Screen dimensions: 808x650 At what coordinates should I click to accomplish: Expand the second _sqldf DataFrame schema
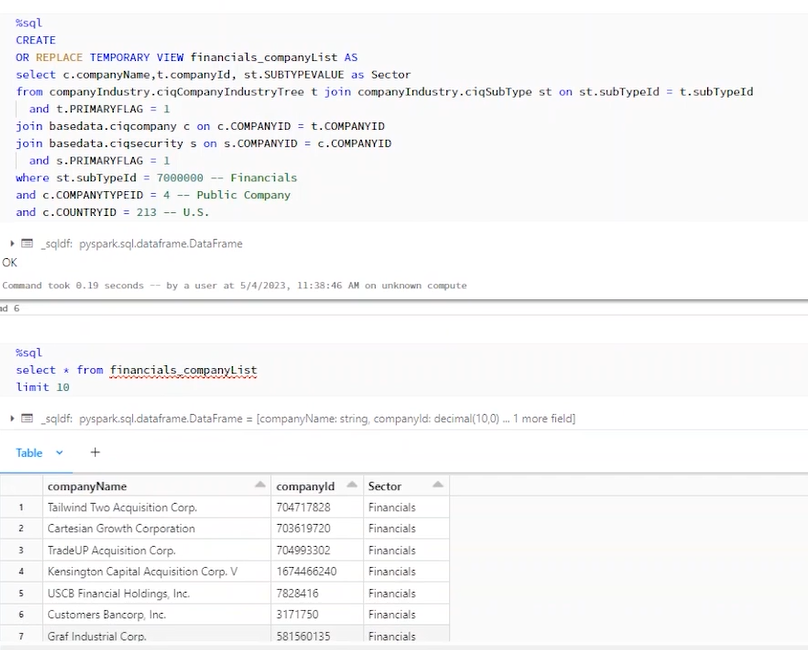[12, 419]
